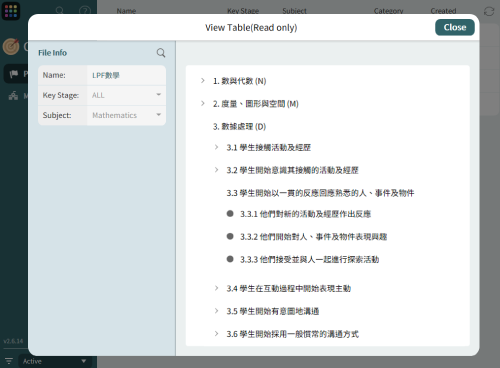Click the target logo icon in sidebar
The height and width of the screenshot is (368, 500).
point(11,46)
